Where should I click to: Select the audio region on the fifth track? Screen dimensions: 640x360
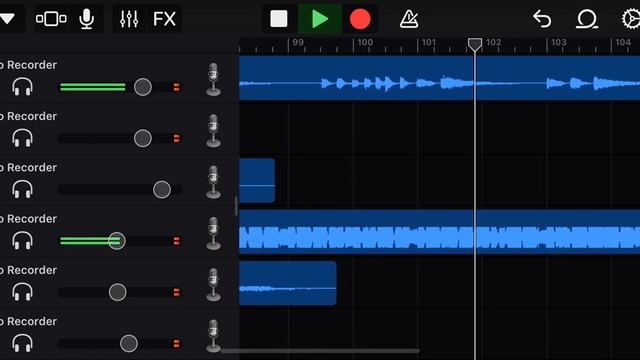point(288,283)
